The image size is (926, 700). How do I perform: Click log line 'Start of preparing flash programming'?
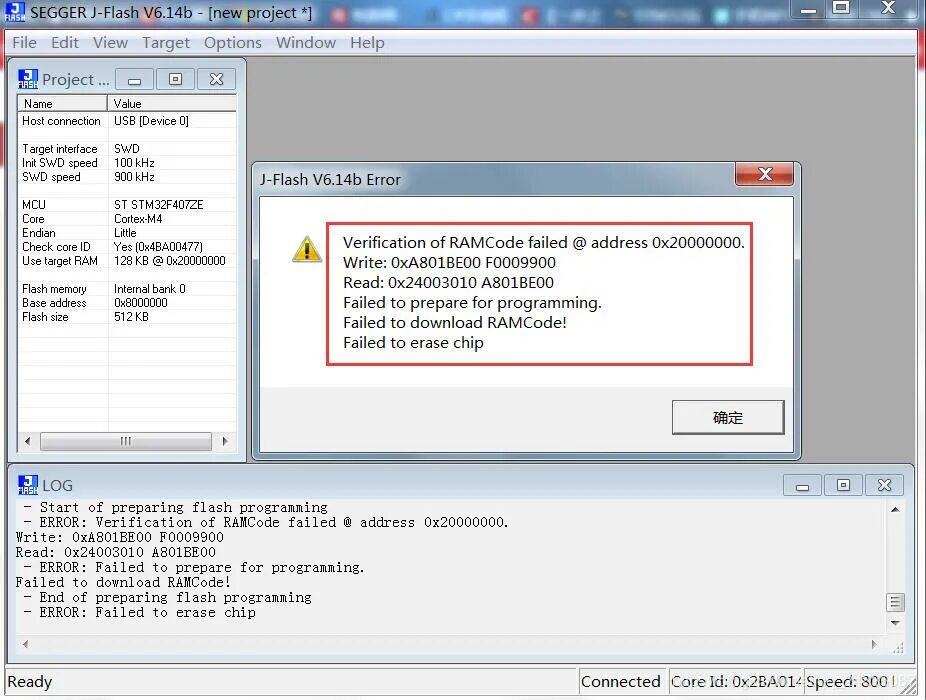point(175,507)
